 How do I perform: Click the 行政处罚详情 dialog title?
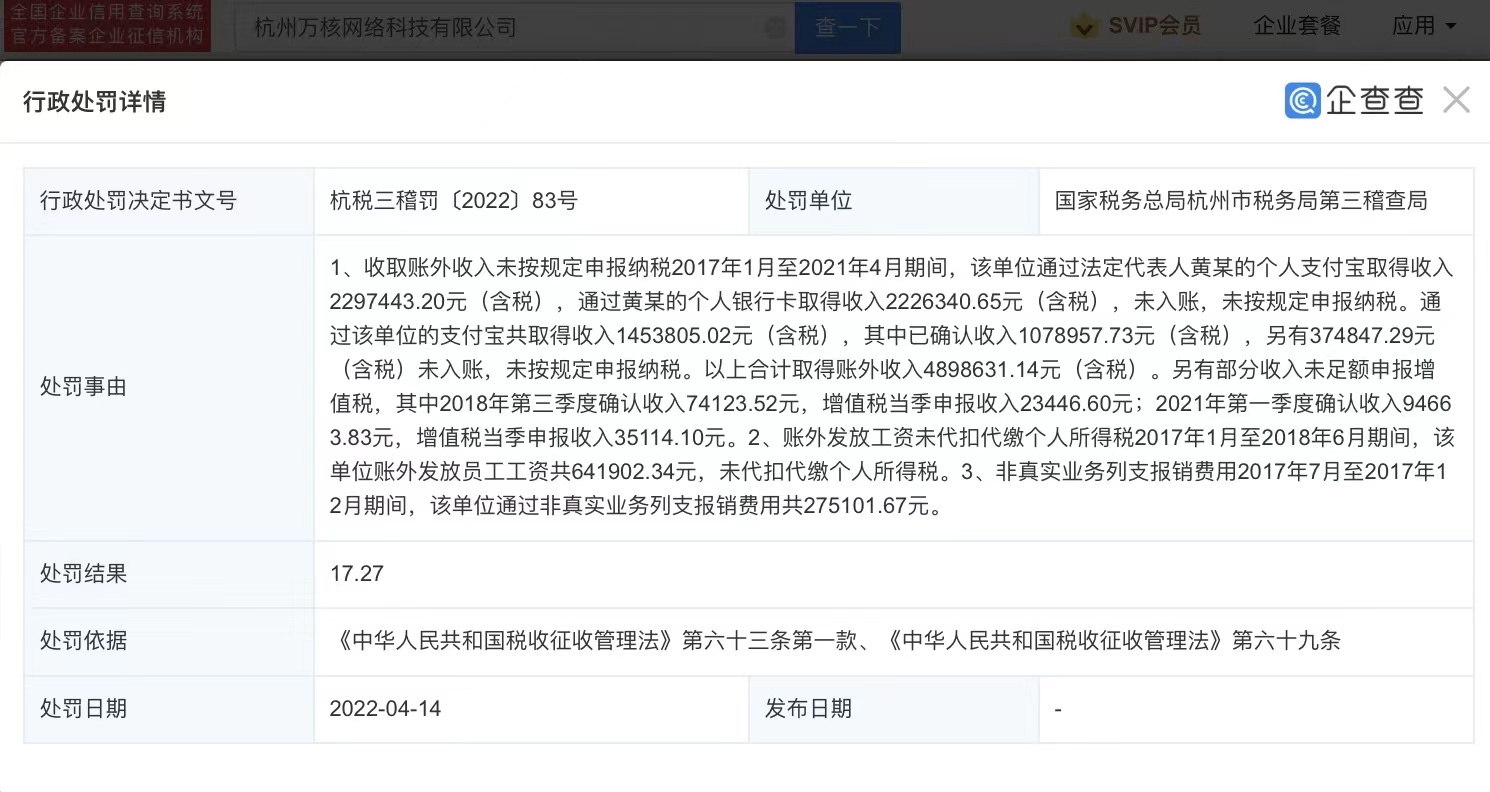point(94,101)
